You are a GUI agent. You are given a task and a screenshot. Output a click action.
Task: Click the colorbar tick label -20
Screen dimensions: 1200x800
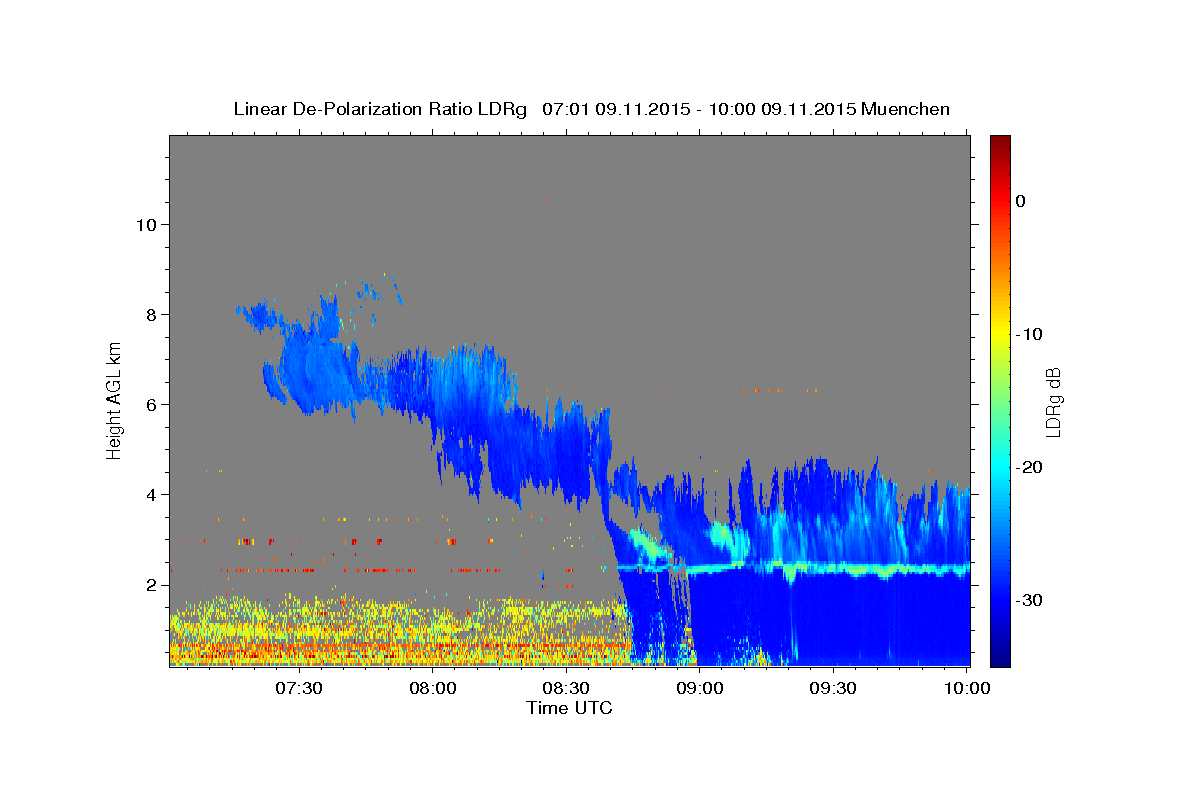(x=1029, y=467)
